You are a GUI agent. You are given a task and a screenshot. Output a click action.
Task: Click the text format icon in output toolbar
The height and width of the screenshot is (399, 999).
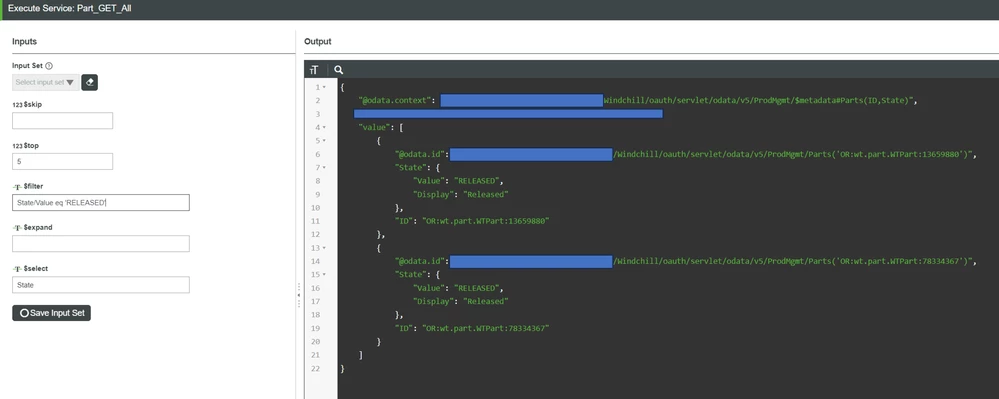click(313, 70)
